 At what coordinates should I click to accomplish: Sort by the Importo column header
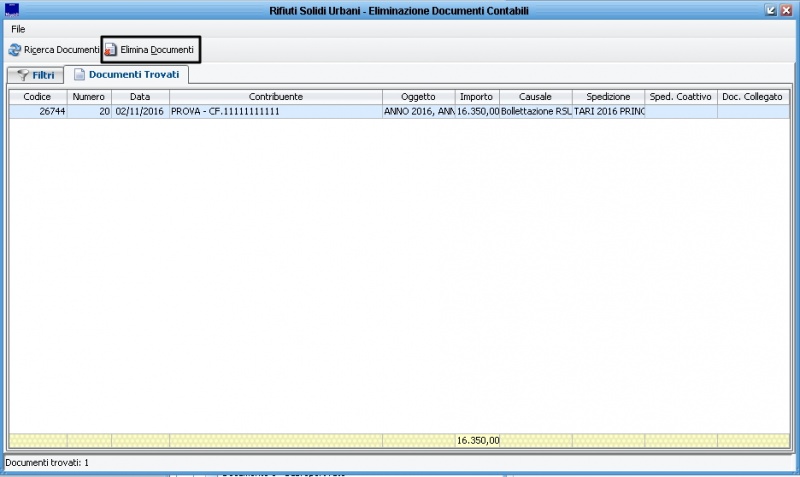pyautogui.click(x=476, y=97)
